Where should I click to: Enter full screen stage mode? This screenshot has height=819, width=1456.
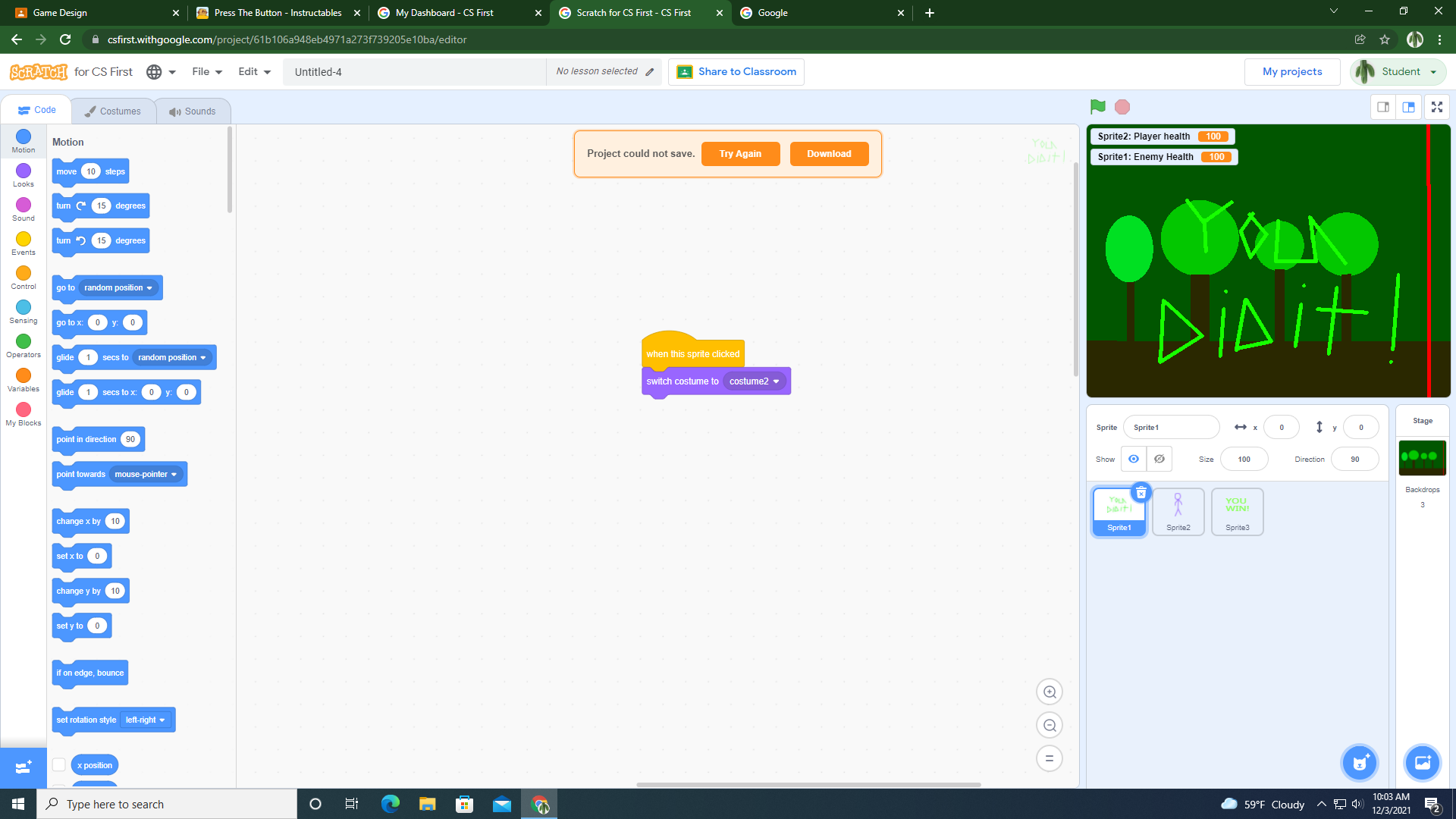click(x=1436, y=107)
